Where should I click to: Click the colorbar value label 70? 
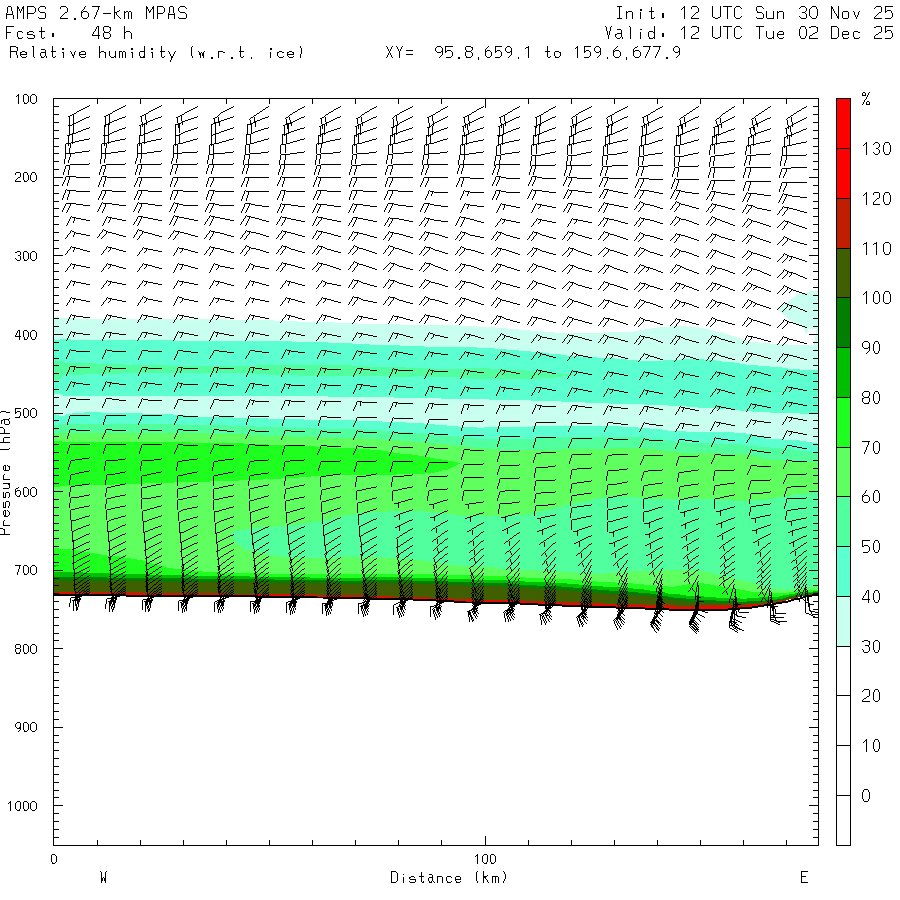[871, 448]
